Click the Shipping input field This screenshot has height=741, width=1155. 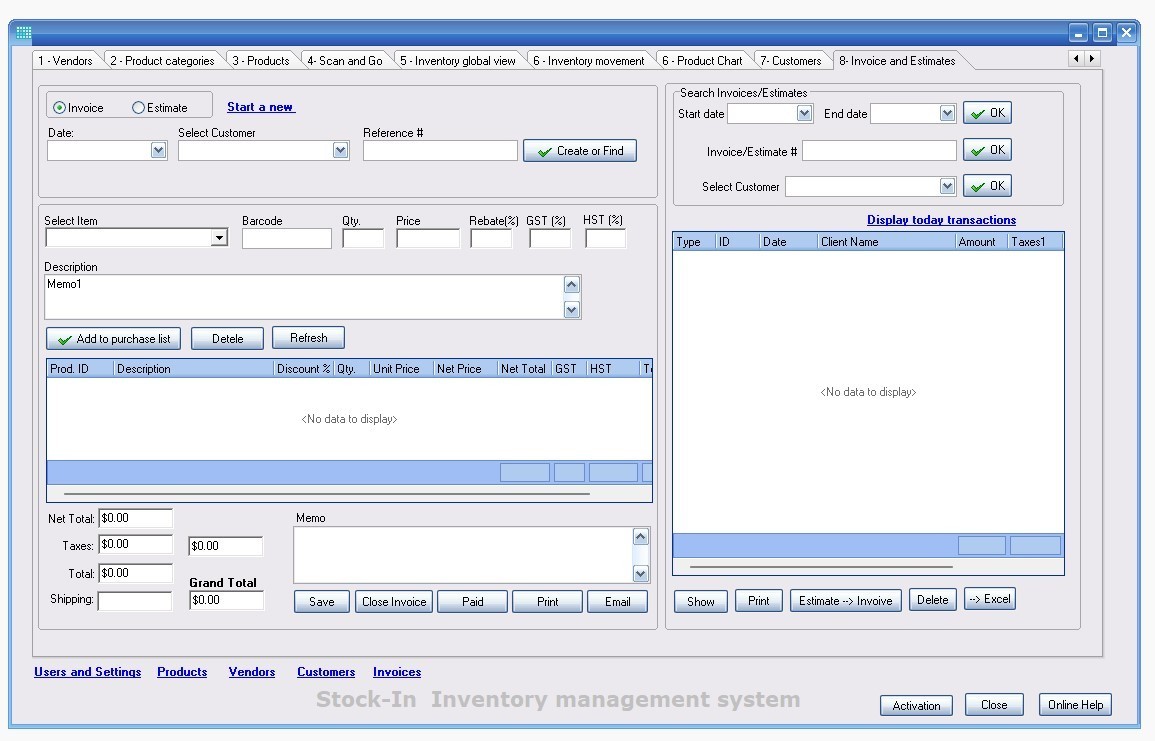pos(136,601)
